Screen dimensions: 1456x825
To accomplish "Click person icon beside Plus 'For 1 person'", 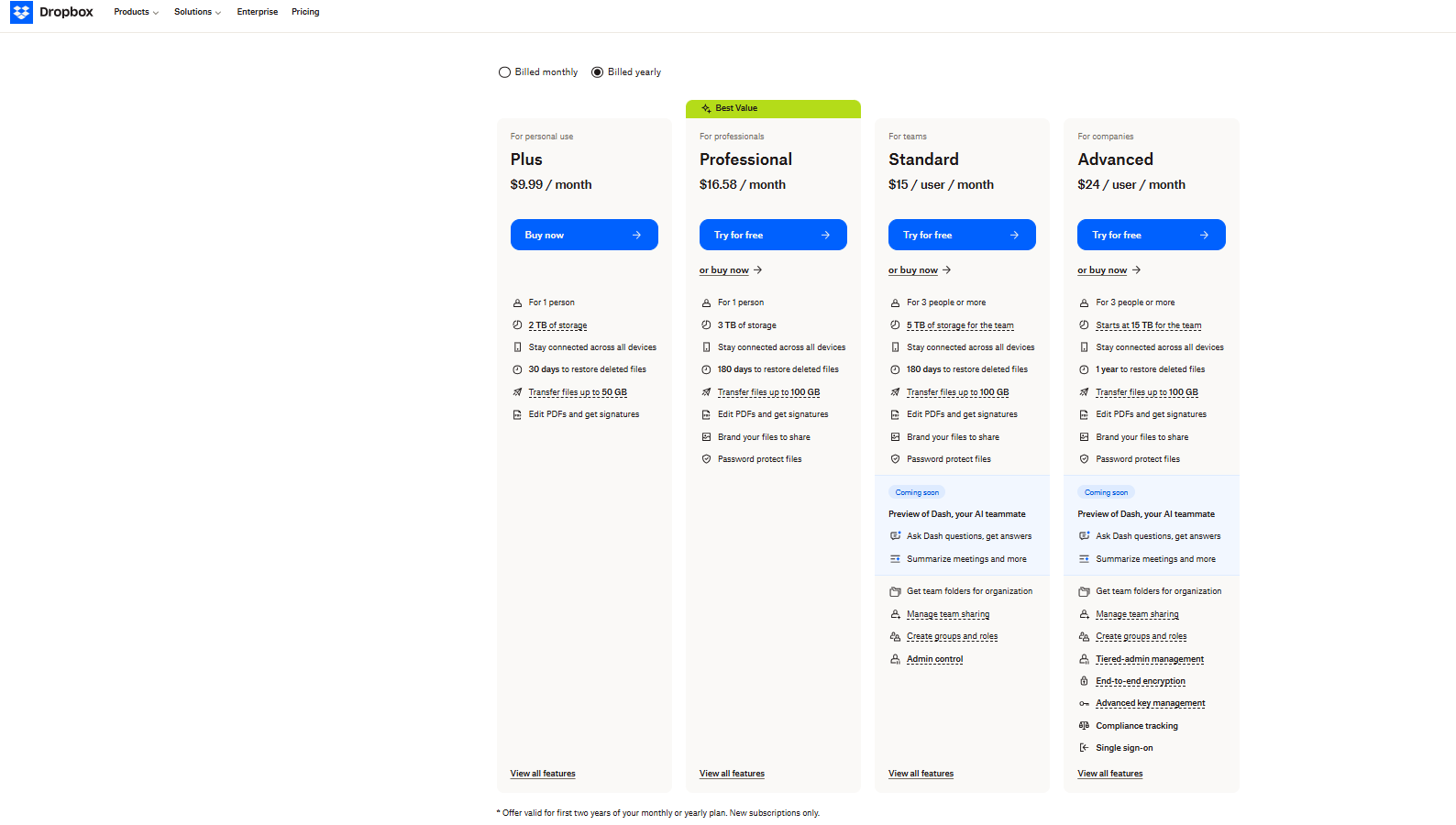I will [x=517, y=302].
